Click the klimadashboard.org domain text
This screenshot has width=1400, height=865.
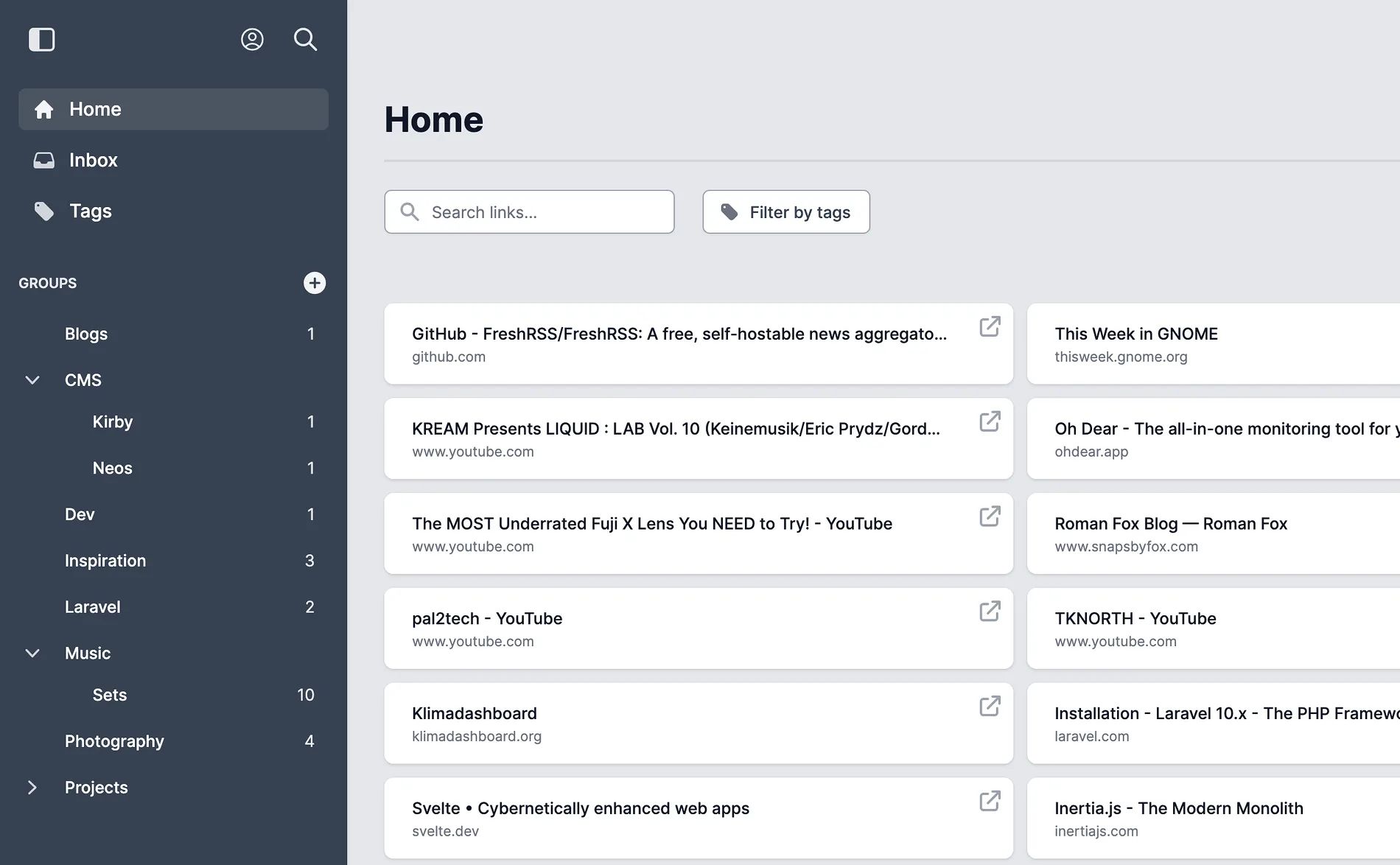[x=477, y=736]
